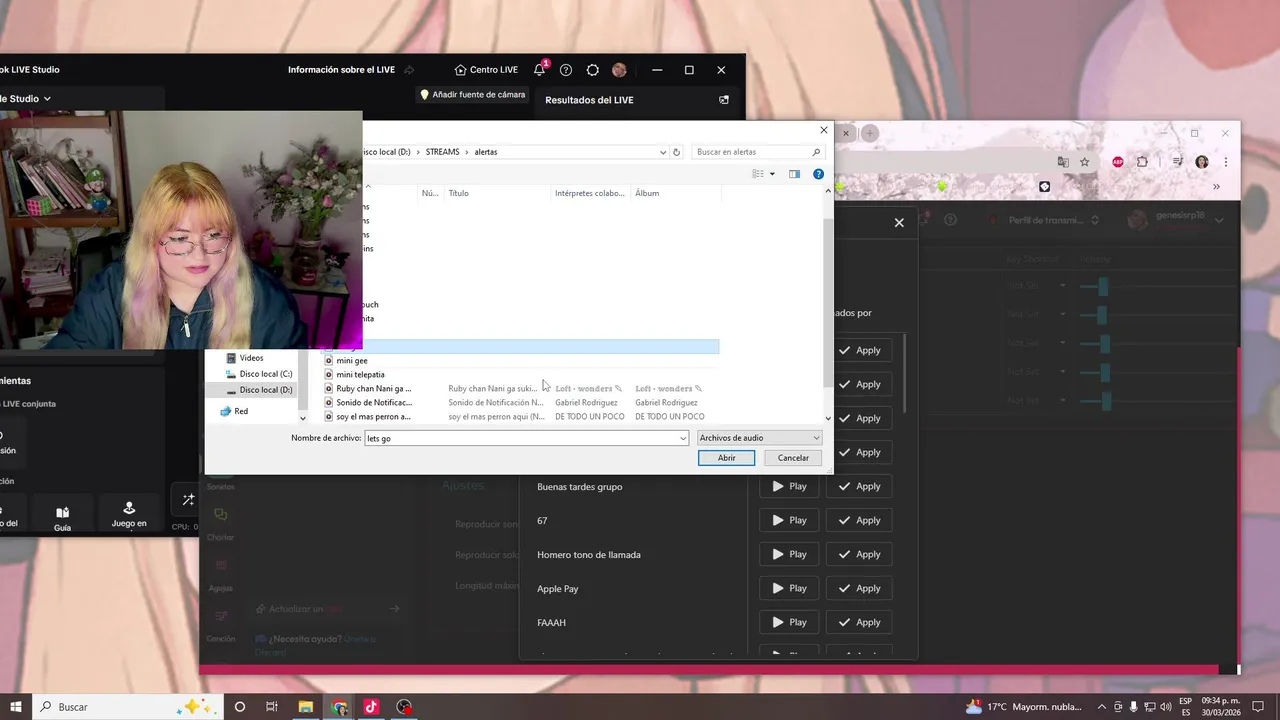
Task: Expand genesisrp18 account menu chevron
Action: [1219, 220]
